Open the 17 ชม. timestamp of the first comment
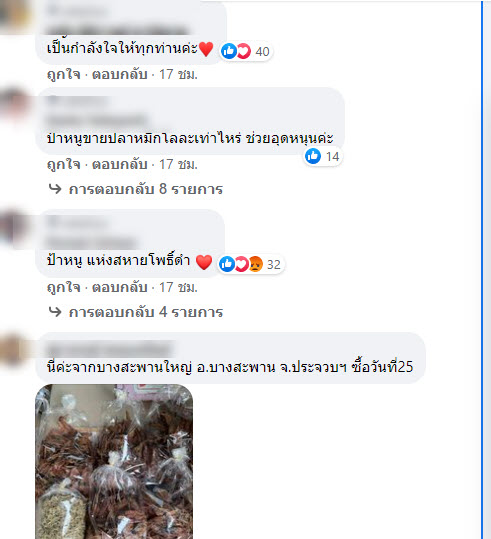This screenshot has width=491, height=539. pos(178,74)
